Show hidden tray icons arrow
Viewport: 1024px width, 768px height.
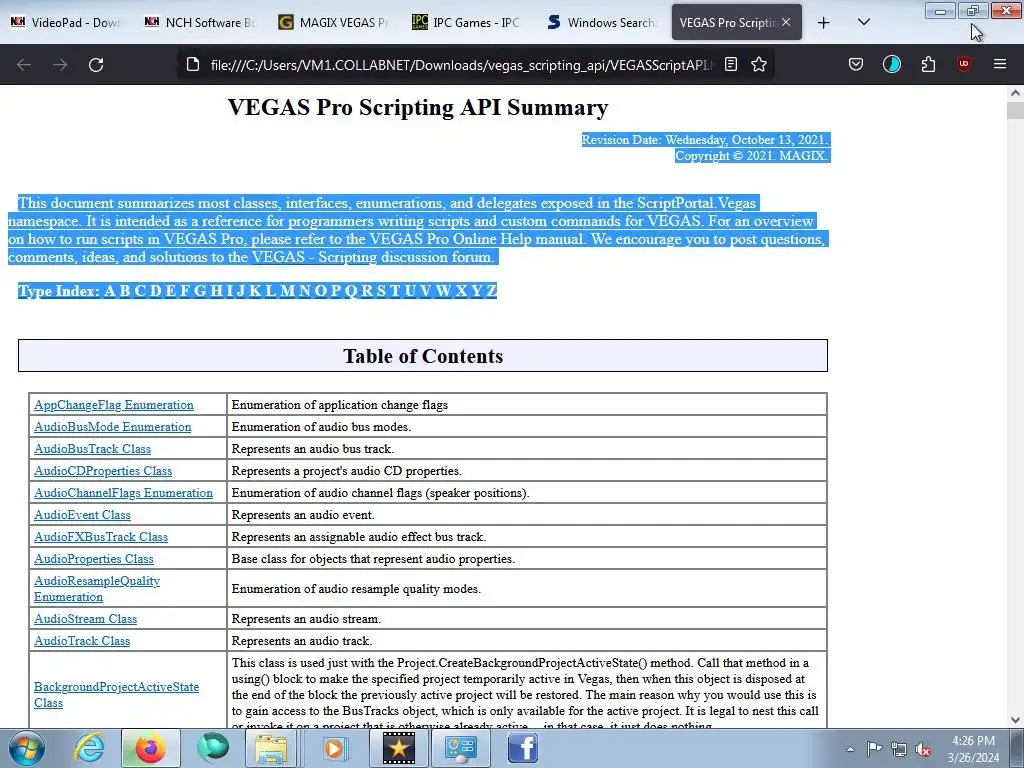850,749
